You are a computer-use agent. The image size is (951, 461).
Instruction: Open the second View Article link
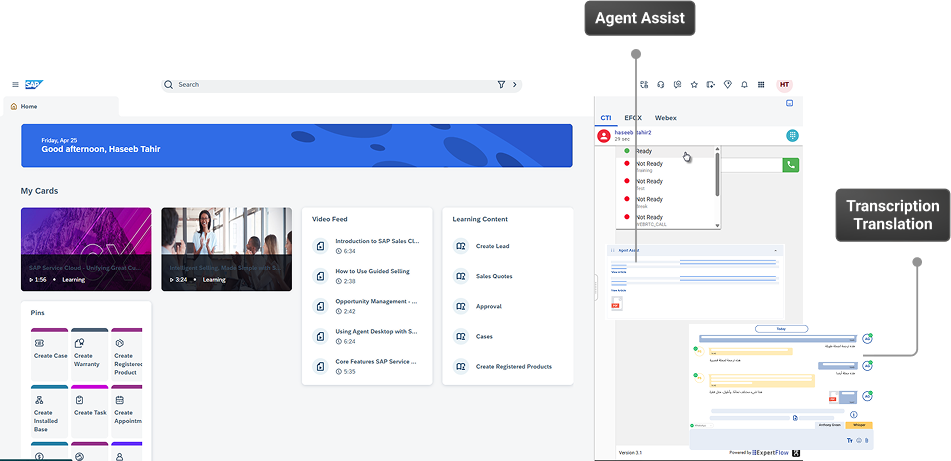[x=619, y=291]
